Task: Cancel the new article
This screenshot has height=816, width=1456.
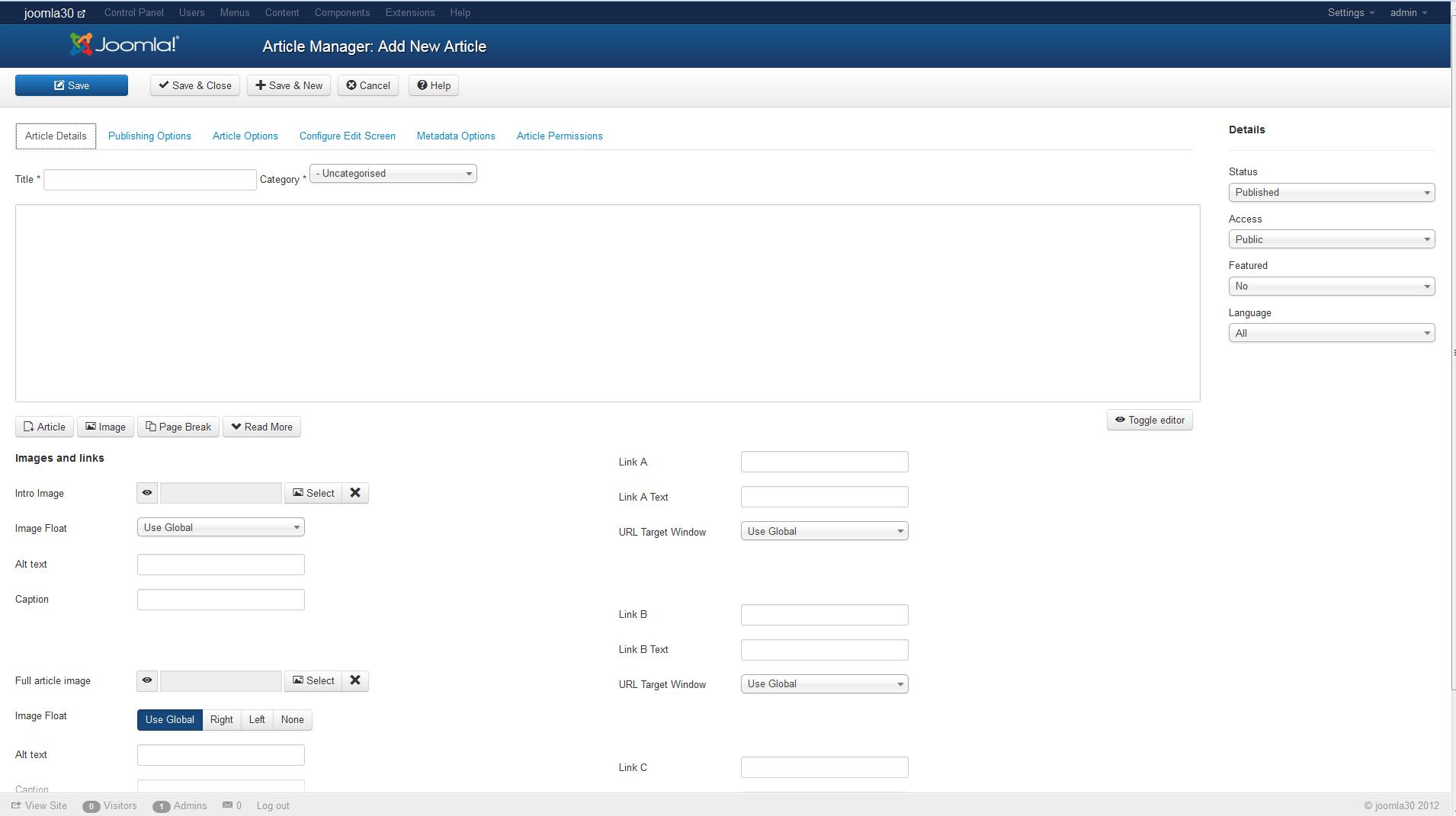Action: click(x=368, y=85)
